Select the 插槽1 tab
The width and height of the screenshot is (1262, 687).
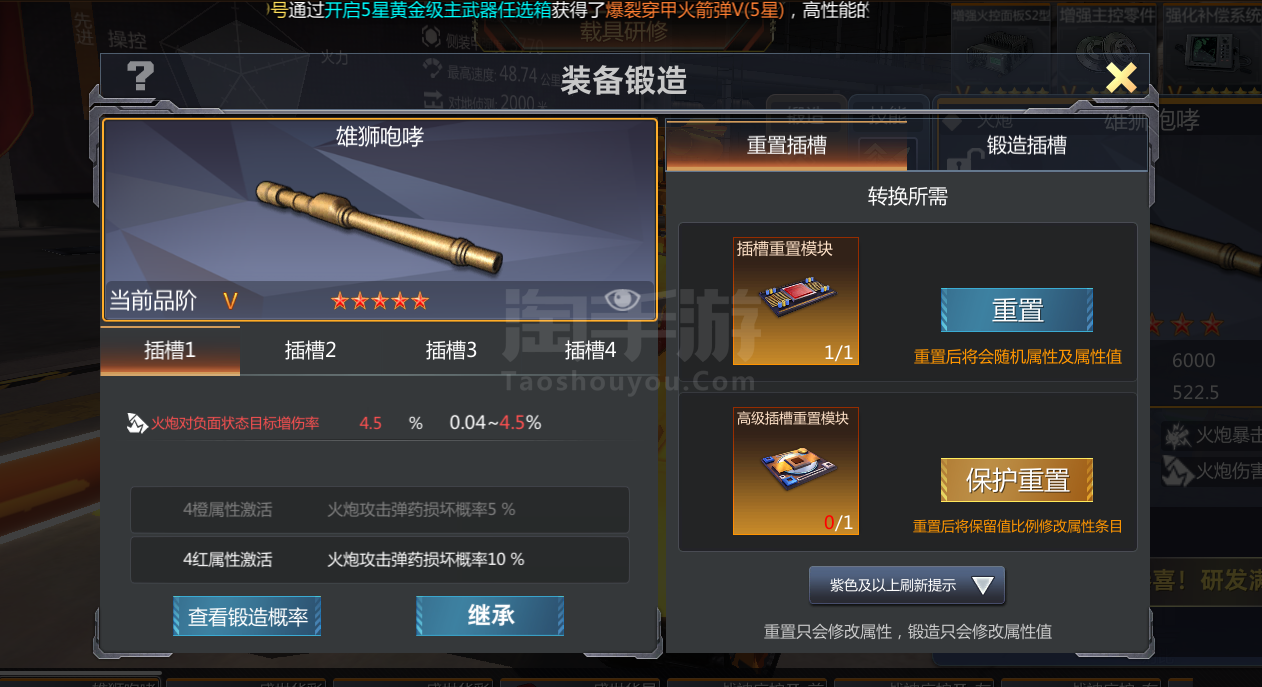coord(170,351)
